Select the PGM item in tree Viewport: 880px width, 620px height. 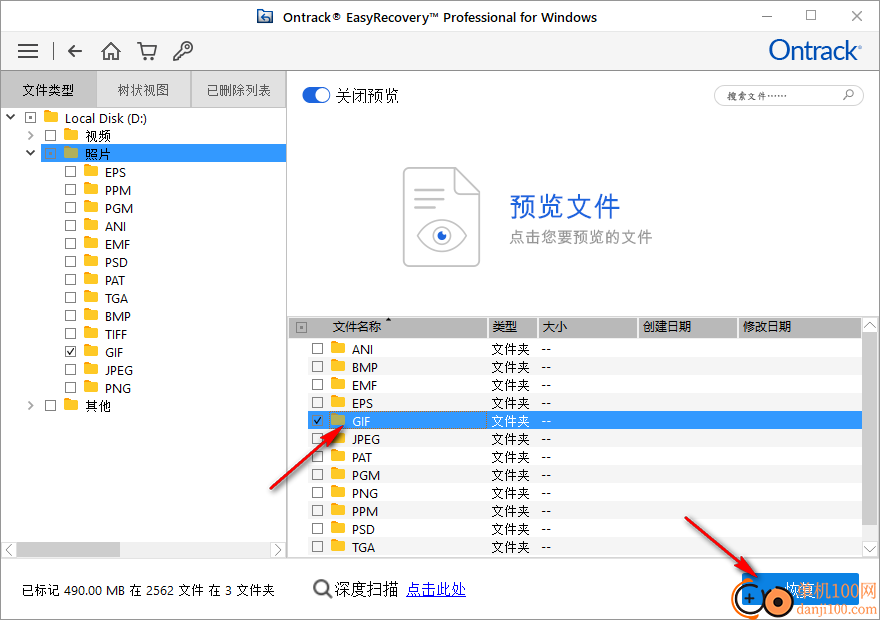point(119,208)
